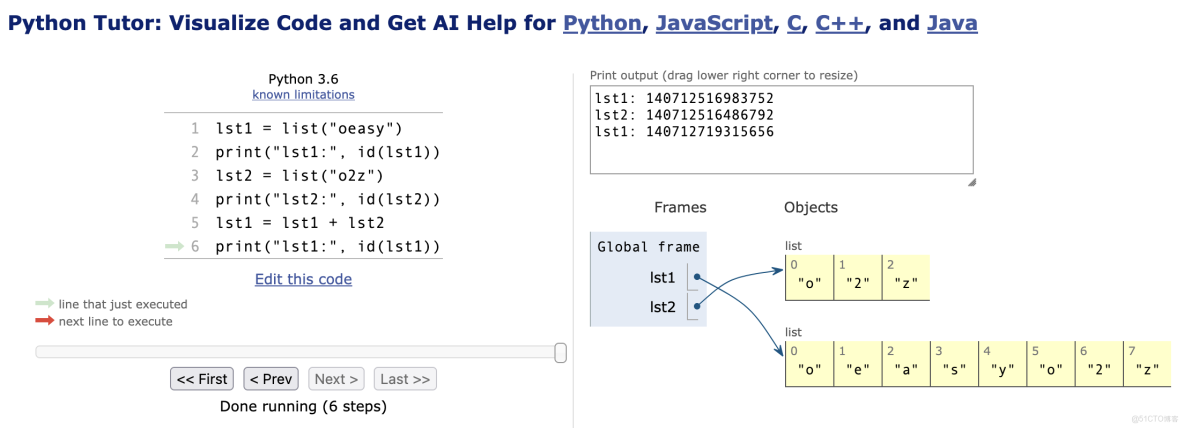Click the green arrow legend icon
This screenshot has width=1184, height=428.
45,303
